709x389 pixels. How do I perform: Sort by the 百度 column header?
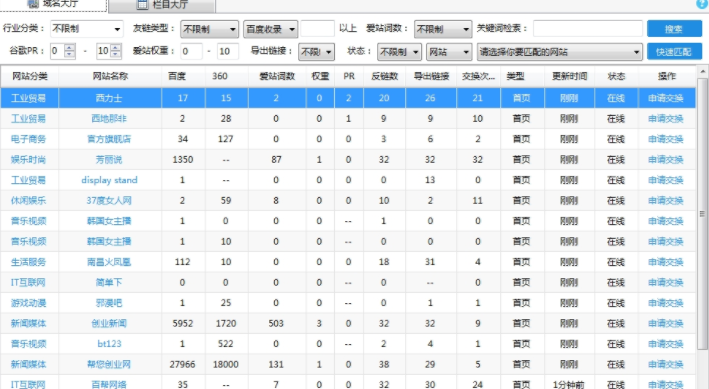(177, 76)
